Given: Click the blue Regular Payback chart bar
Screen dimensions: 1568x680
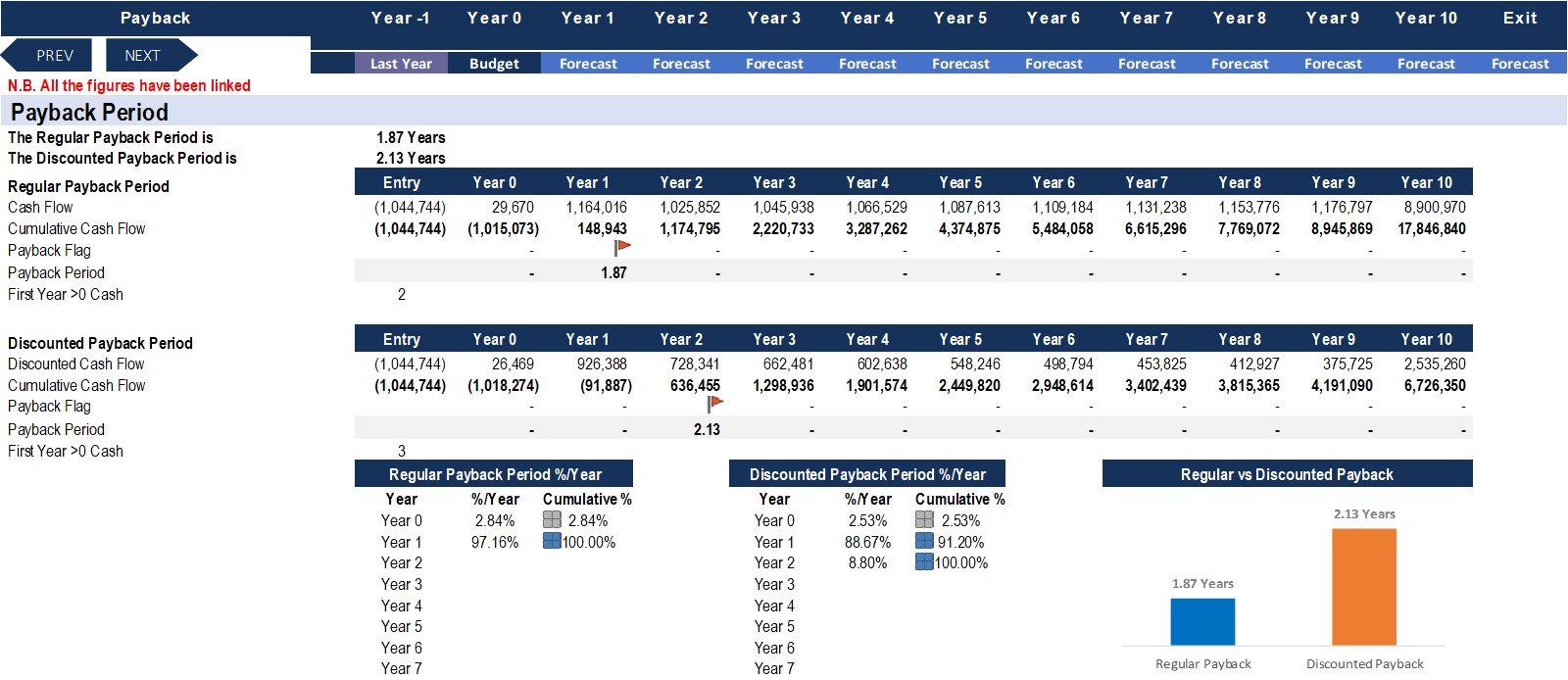Looking at the screenshot, I should (x=1202, y=621).
